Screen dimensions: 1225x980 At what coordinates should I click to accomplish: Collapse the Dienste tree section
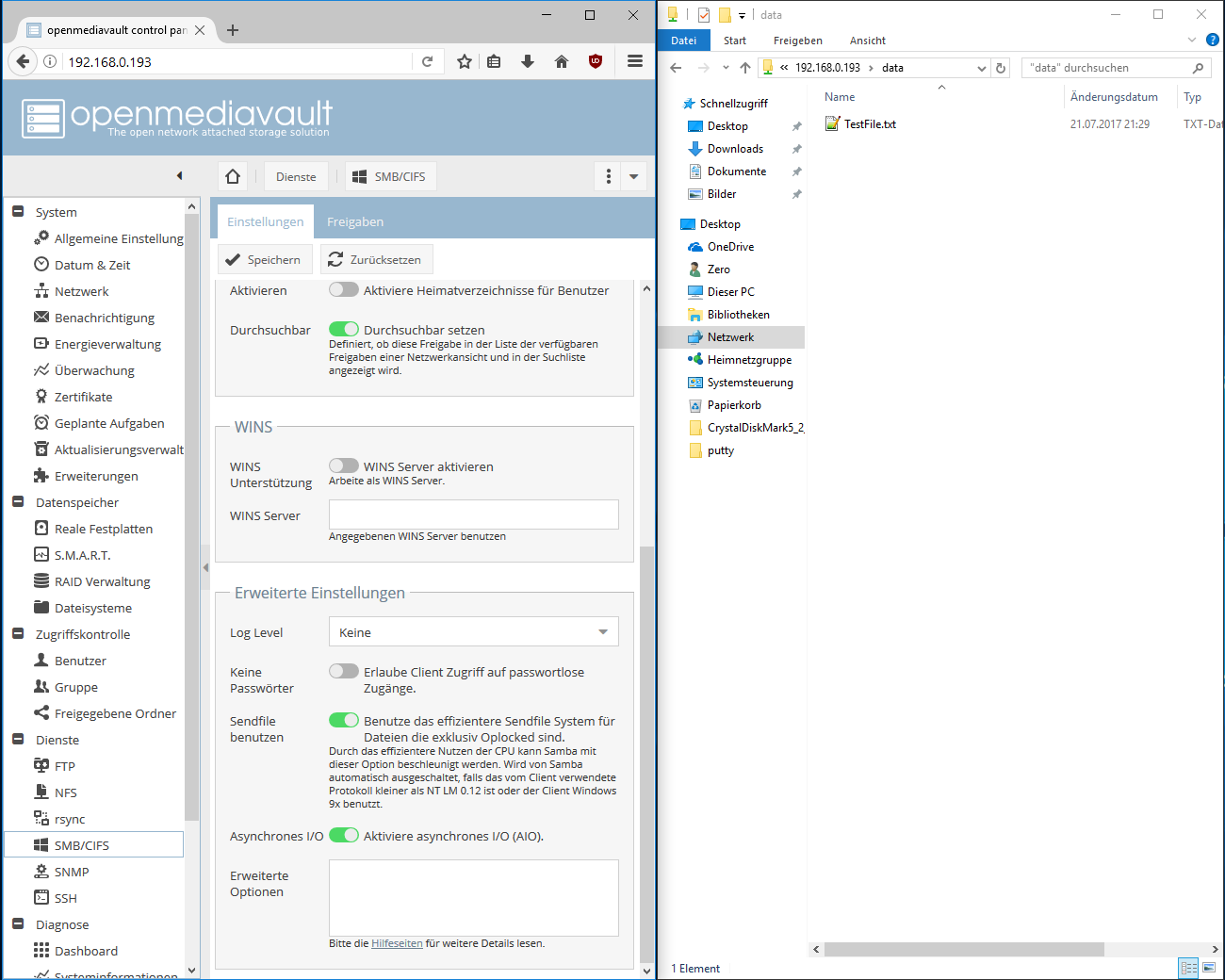(18, 740)
